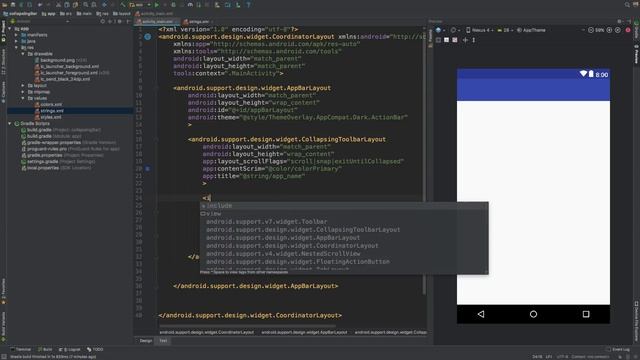Toggle the design surface view mode icon
Viewport: 640px width, 360px height.
[x=438, y=40]
